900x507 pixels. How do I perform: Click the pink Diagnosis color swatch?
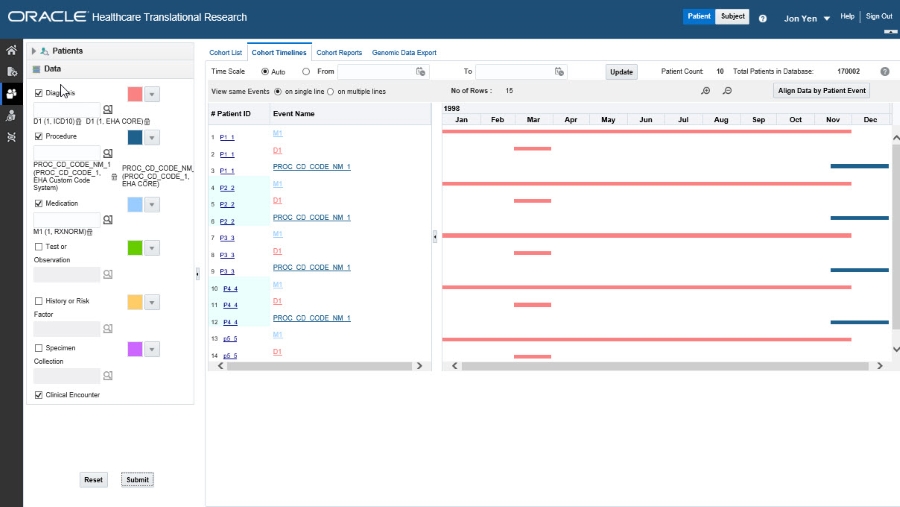(135, 94)
